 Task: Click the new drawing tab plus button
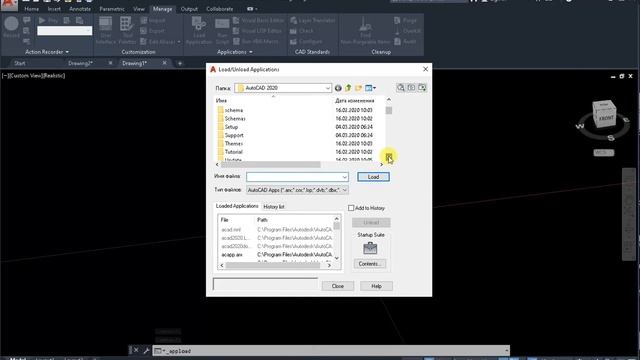pyautogui.click(x=180, y=63)
